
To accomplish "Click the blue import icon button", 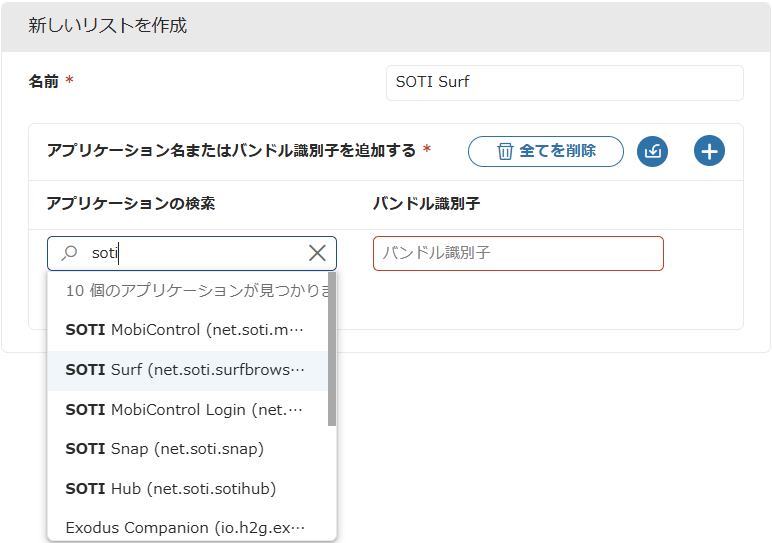I will 652,151.
